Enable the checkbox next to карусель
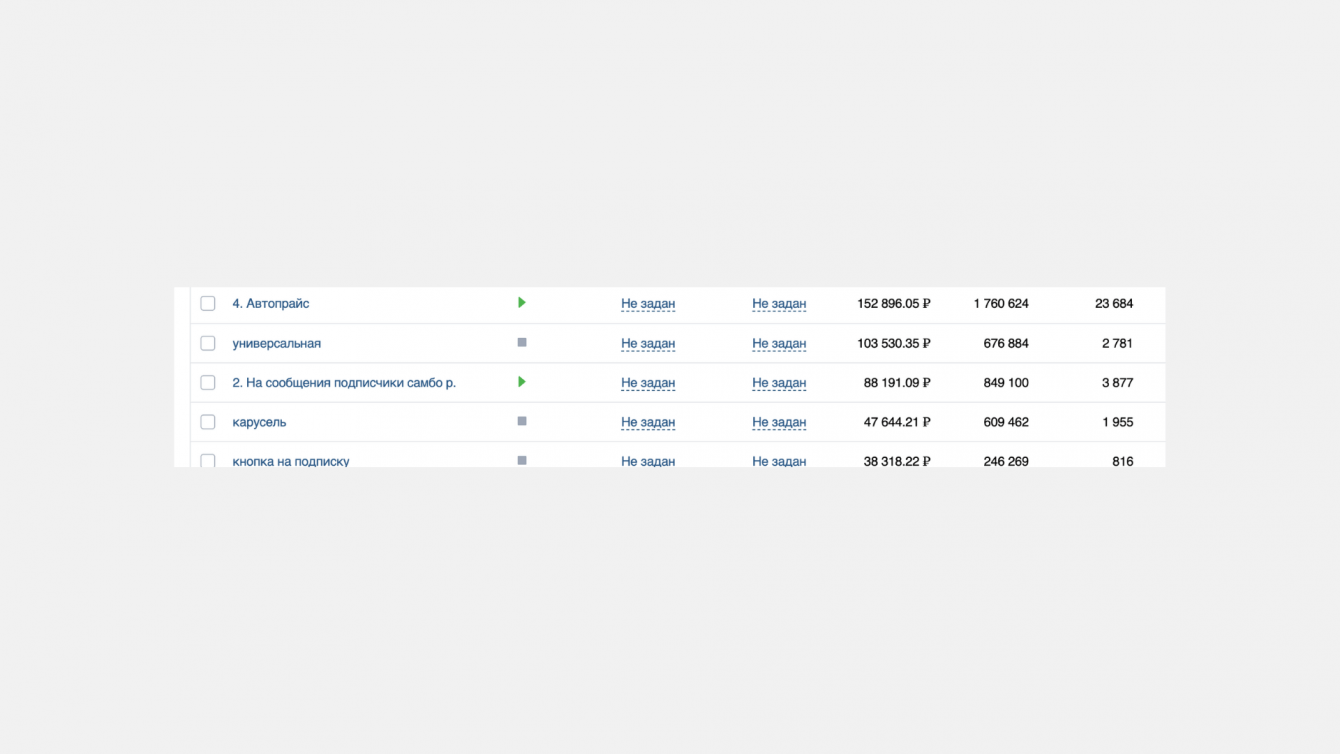 pyautogui.click(x=208, y=422)
